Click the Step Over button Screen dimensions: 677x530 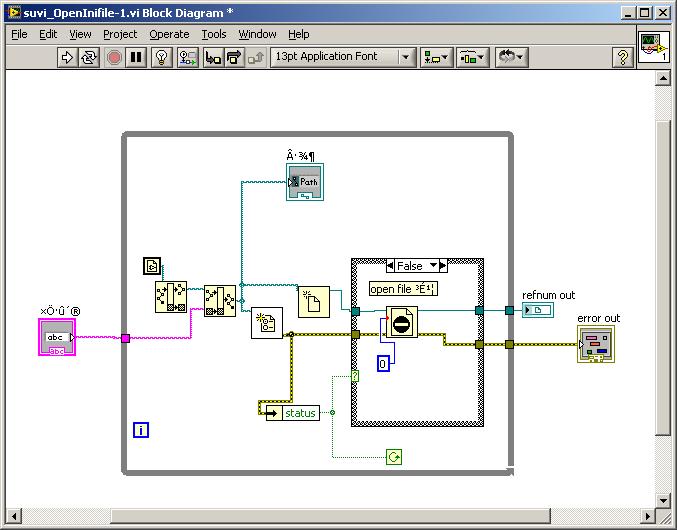pos(234,57)
